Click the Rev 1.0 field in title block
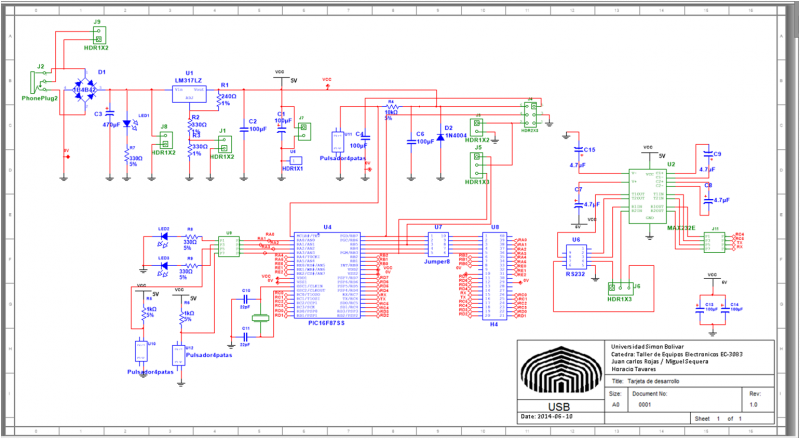 click(755, 405)
